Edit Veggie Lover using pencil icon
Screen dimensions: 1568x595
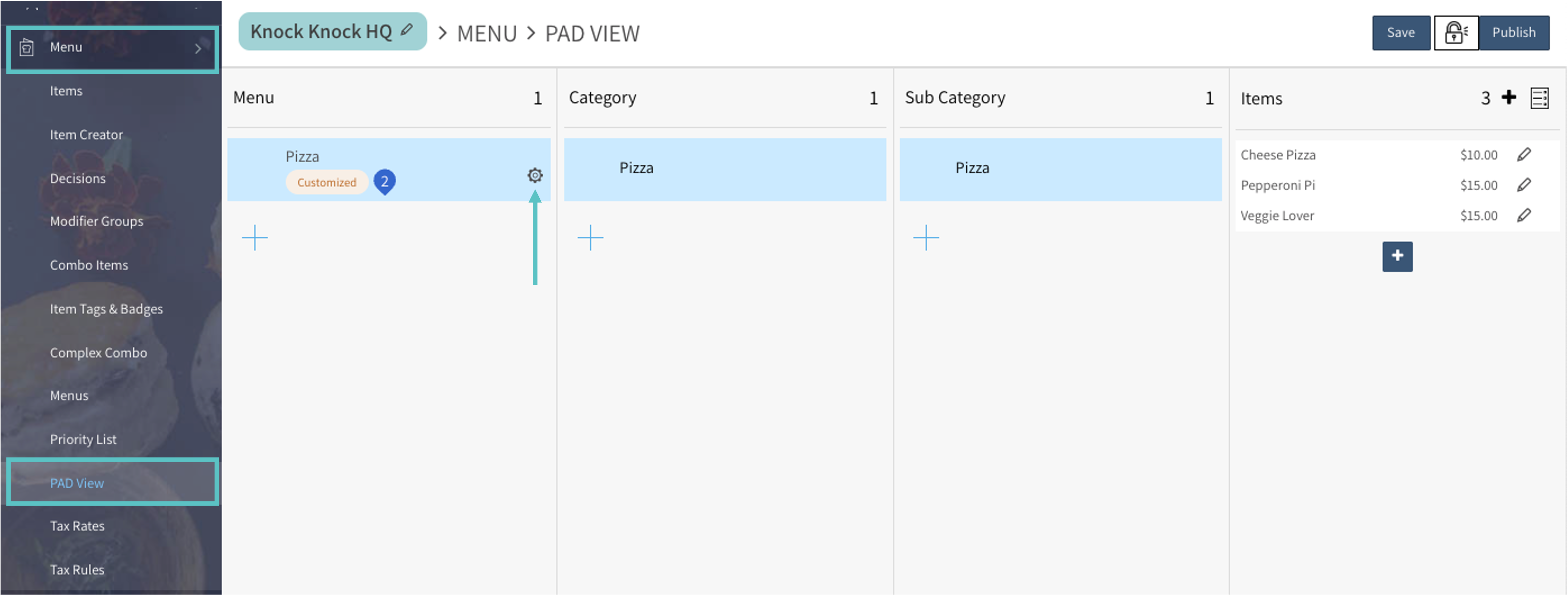click(1523, 215)
